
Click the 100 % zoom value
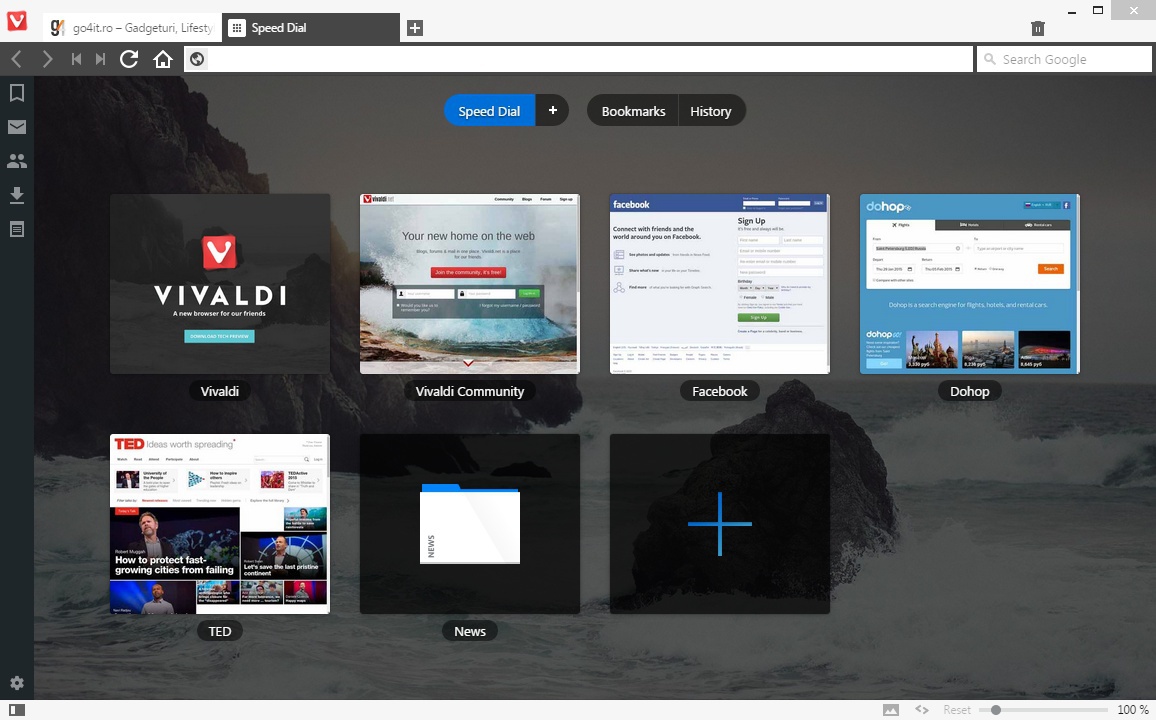[x=1132, y=710]
